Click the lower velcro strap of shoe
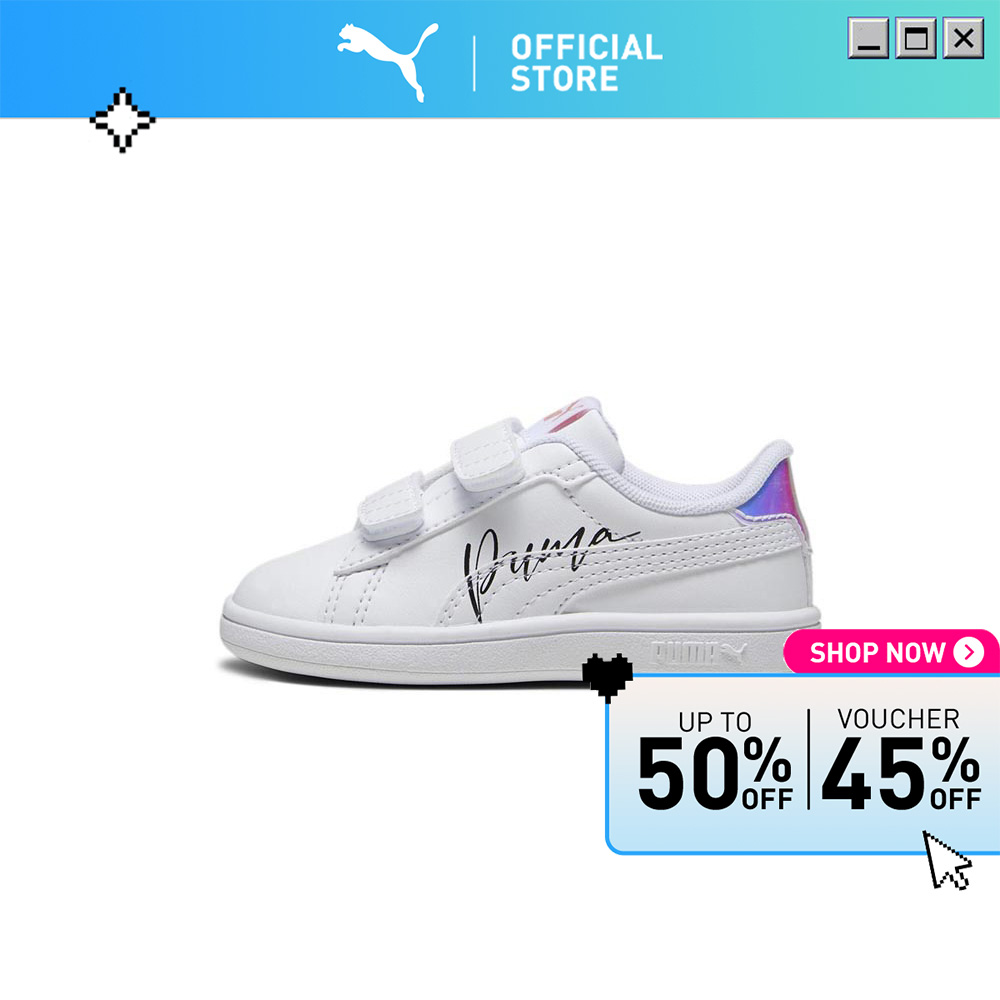Viewport: 1000px width, 1000px height. [392, 506]
